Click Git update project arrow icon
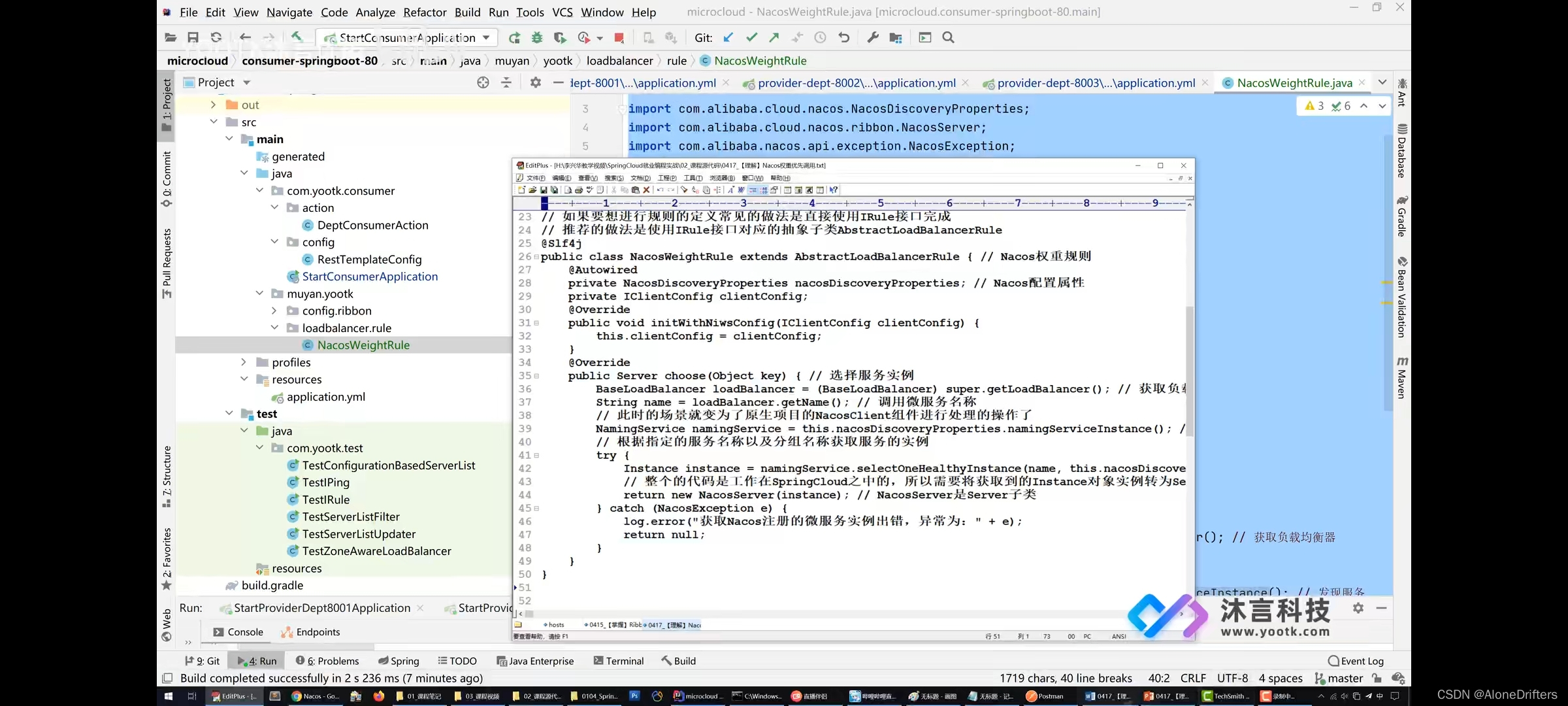Image resolution: width=1568 pixels, height=706 pixels. tap(728, 37)
